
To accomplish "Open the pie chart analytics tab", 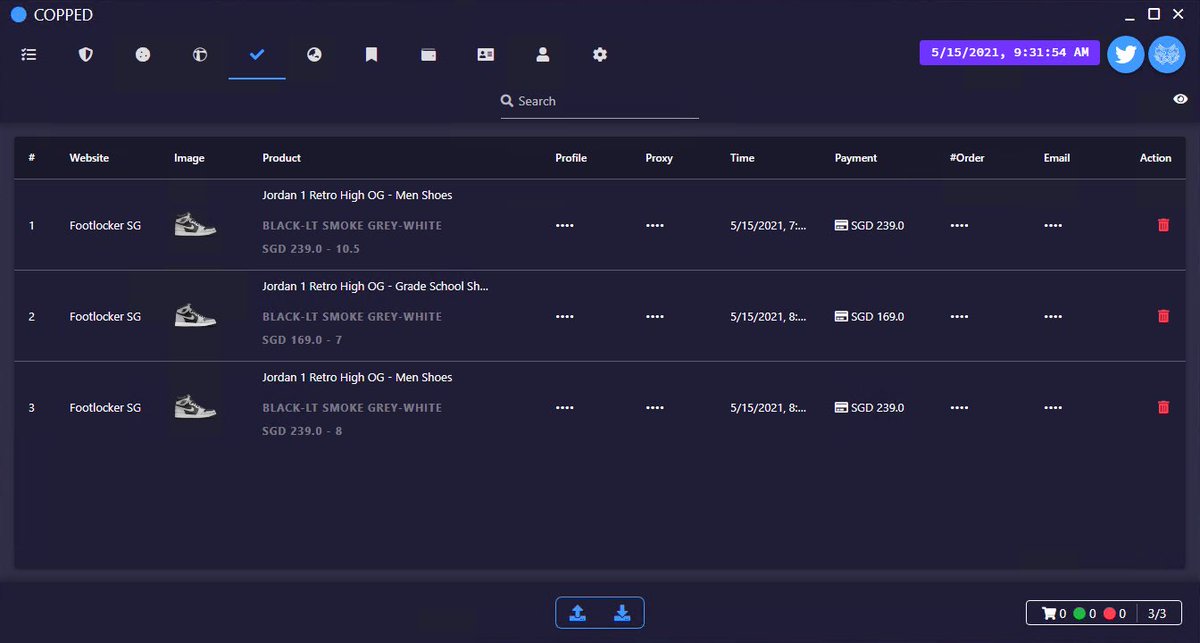I will coord(314,55).
